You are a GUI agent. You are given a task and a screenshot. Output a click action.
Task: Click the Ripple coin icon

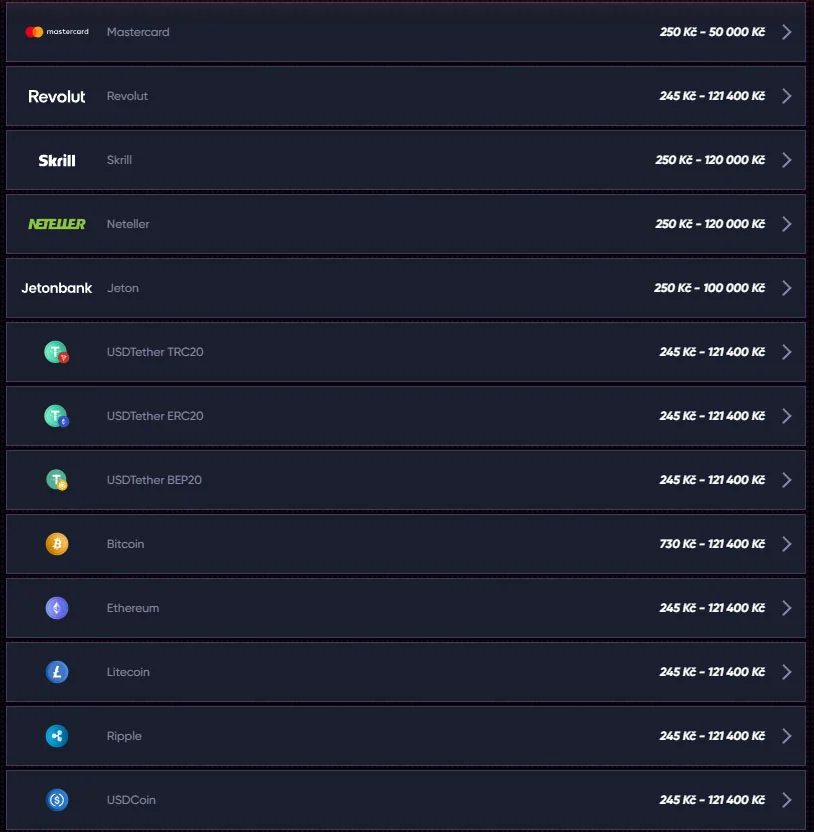tap(57, 736)
